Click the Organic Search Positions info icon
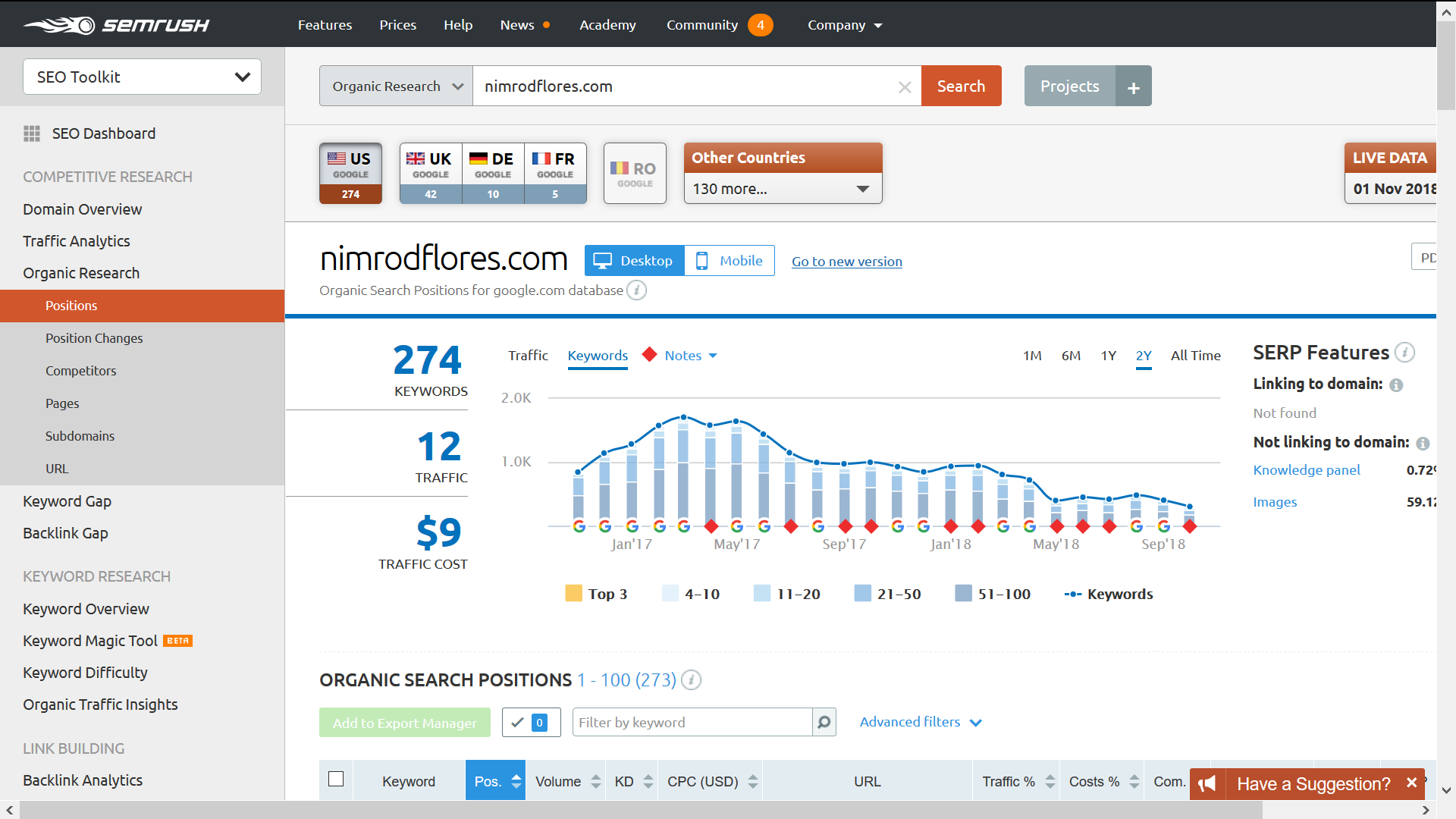 [691, 680]
